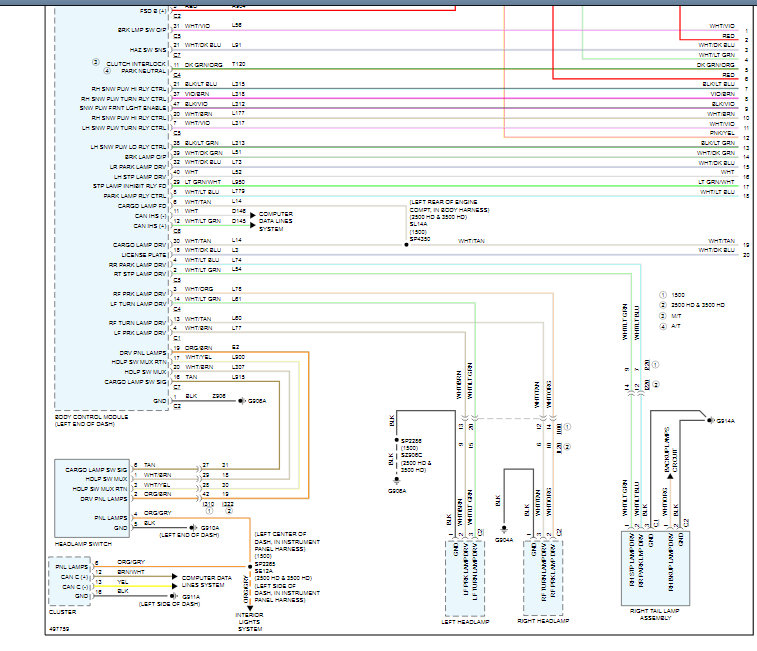757x651 pixels.
Task: Select the Z906 circuit code
Action: coord(219,396)
